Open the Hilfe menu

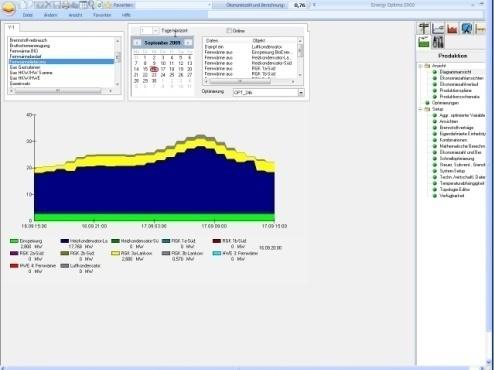126,15
